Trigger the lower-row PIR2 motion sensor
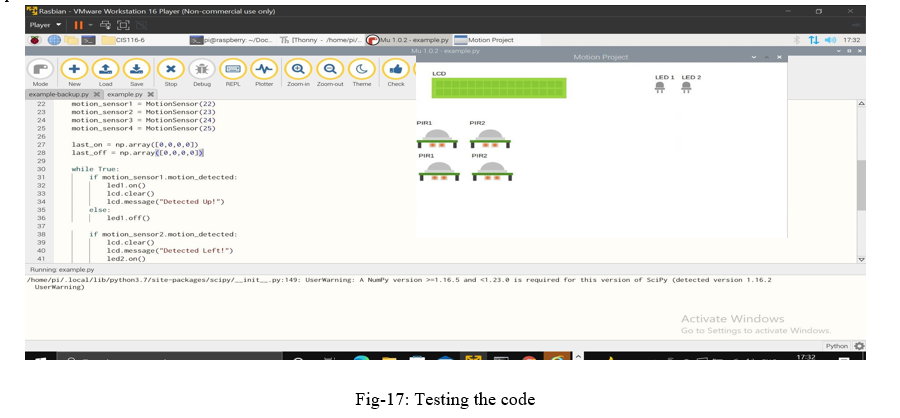The width and height of the screenshot is (900, 418). tap(492, 171)
